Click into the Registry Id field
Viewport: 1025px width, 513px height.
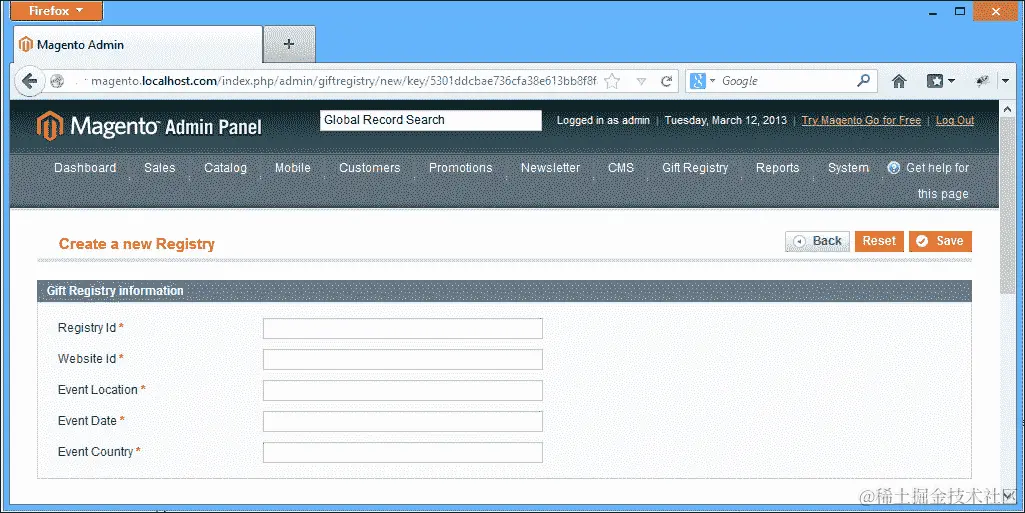403,328
